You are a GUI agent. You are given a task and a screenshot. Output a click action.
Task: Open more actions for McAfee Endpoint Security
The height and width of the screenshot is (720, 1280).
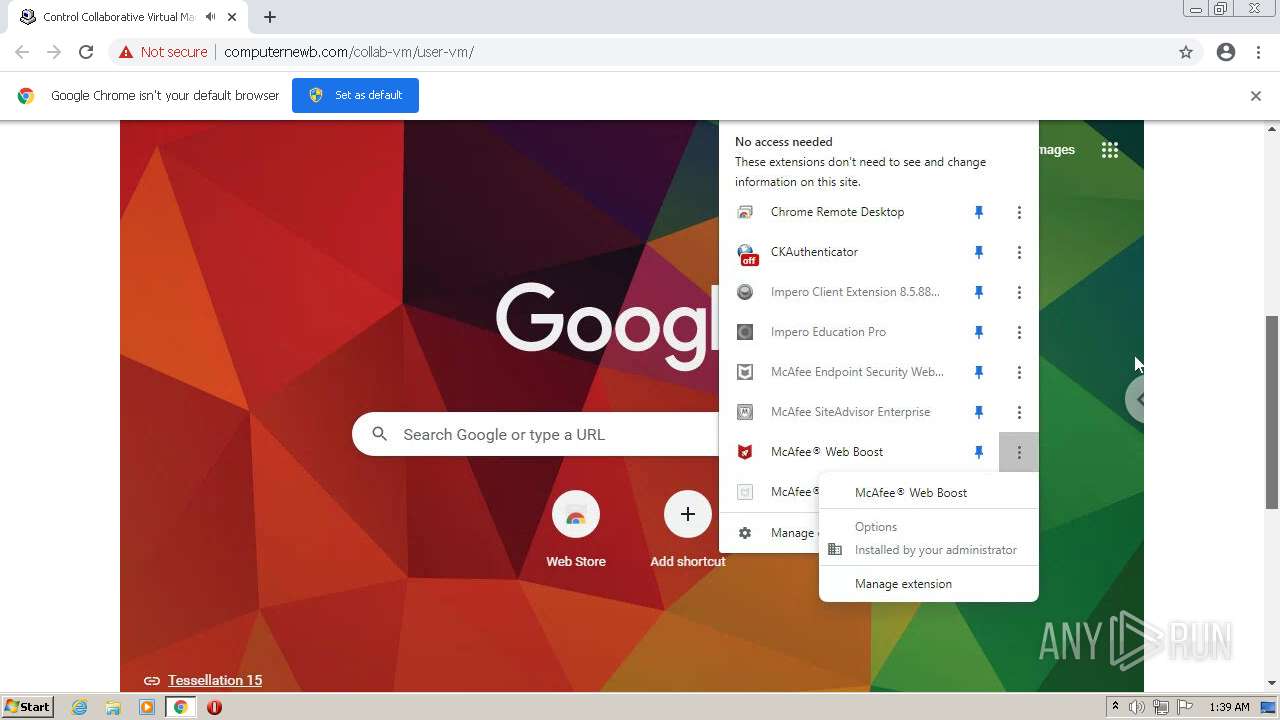pyautogui.click(x=1019, y=372)
